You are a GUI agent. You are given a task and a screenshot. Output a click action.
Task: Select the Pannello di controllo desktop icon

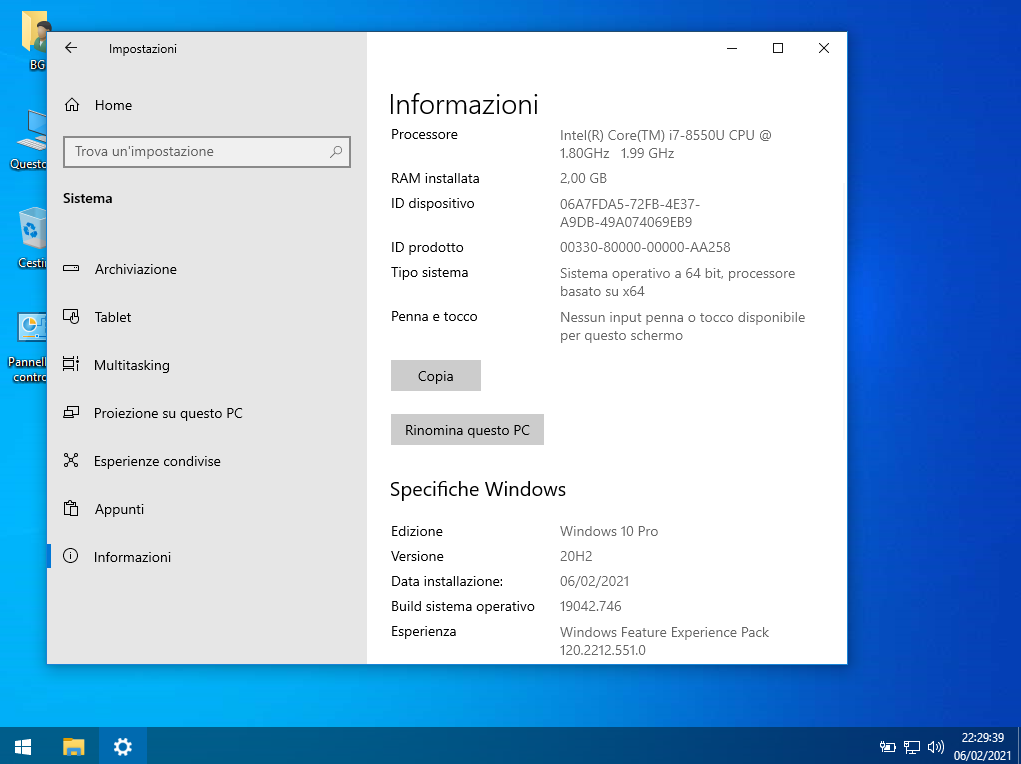click(29, 348)
